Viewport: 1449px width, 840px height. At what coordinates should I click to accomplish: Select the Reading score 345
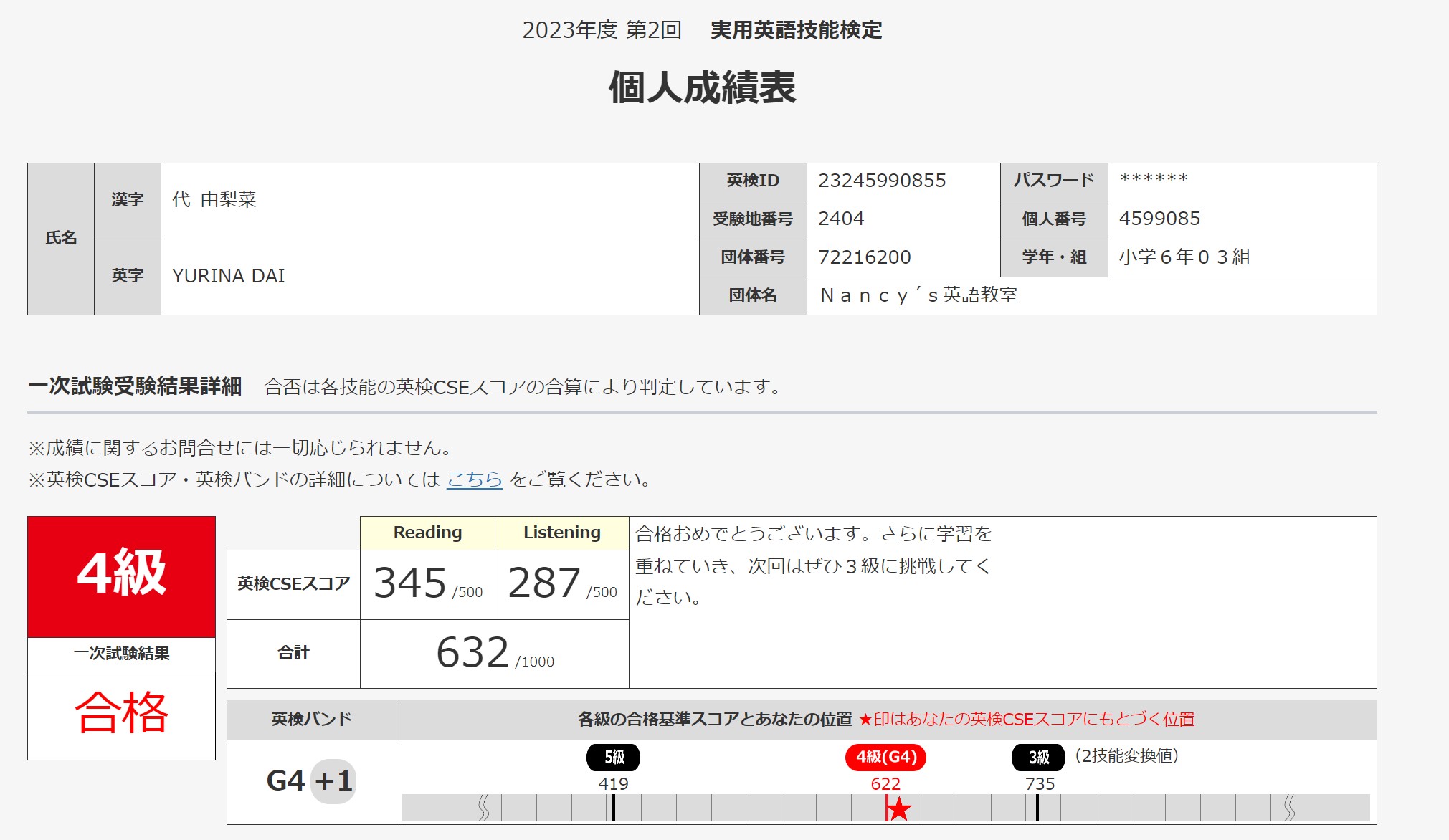point(410,583)
